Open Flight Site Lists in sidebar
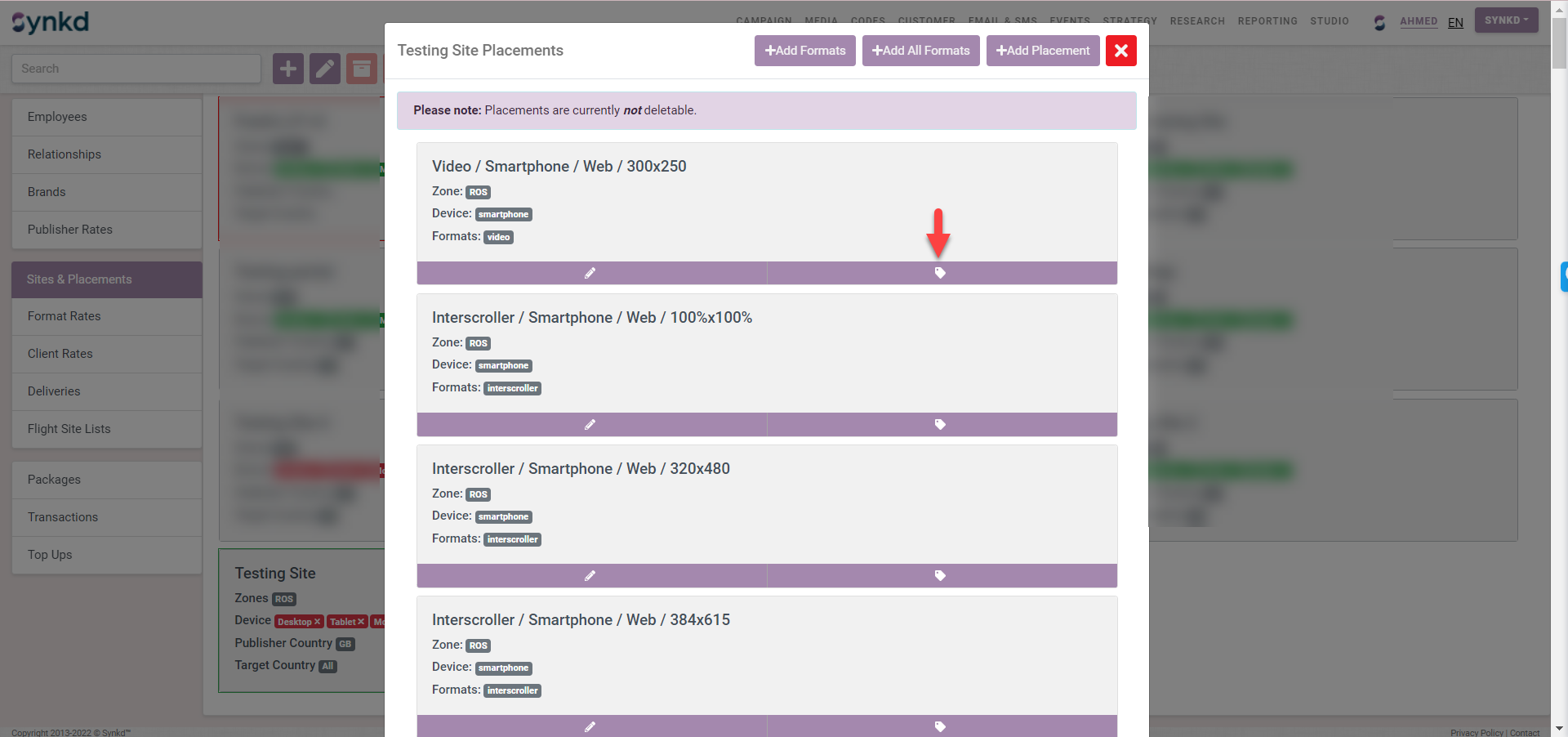1568x737 pixels. (69, 429)
